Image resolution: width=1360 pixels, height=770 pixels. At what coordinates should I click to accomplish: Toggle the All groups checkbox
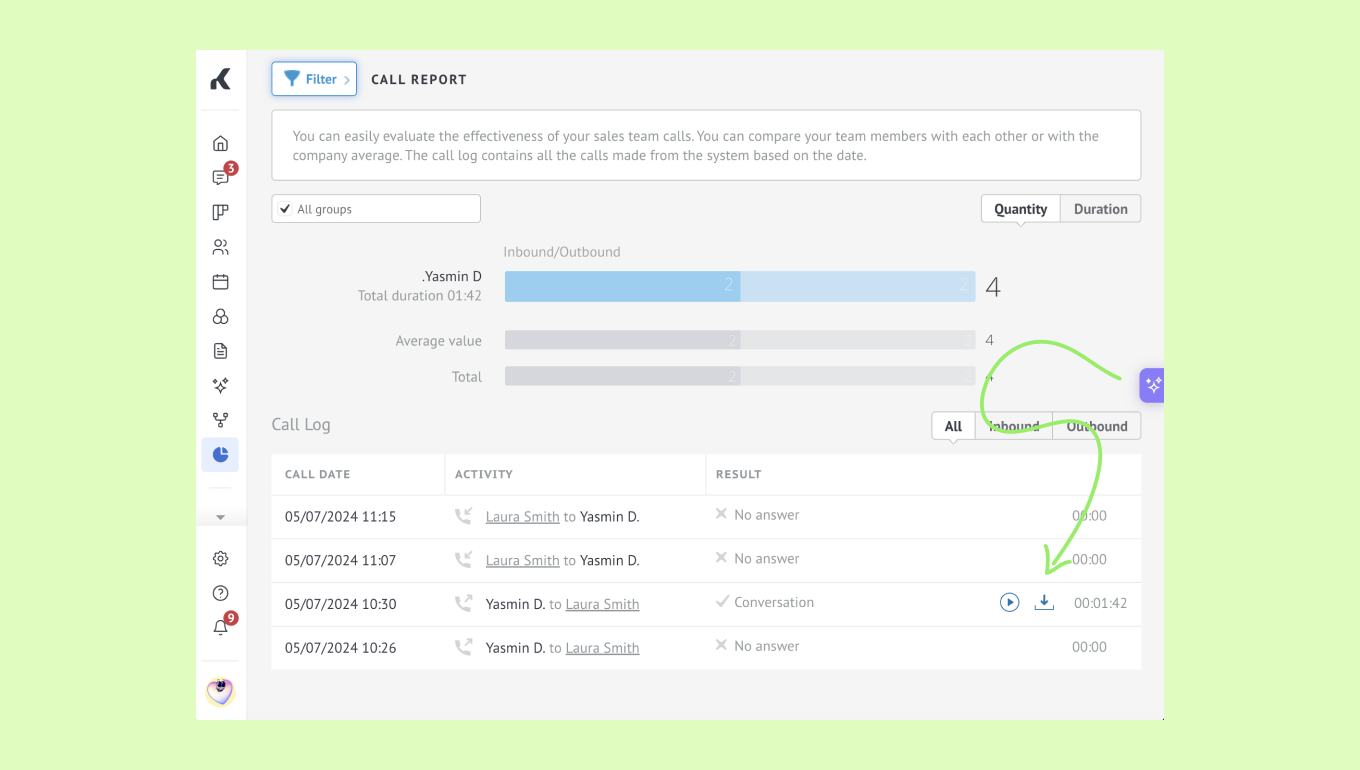pyautogui.click(x=285, y=209)
